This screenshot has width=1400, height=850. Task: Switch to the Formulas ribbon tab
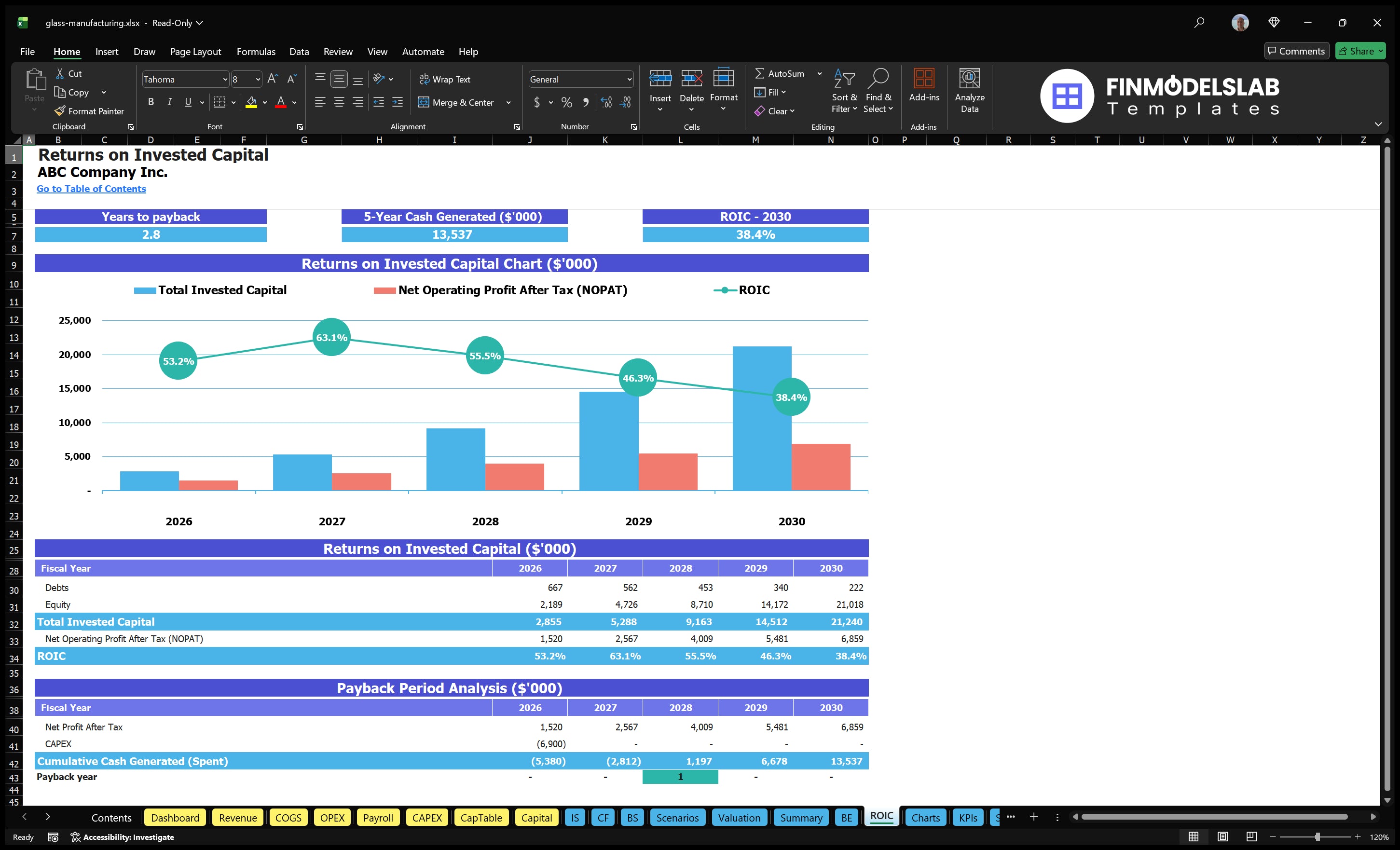click(256, 51)
